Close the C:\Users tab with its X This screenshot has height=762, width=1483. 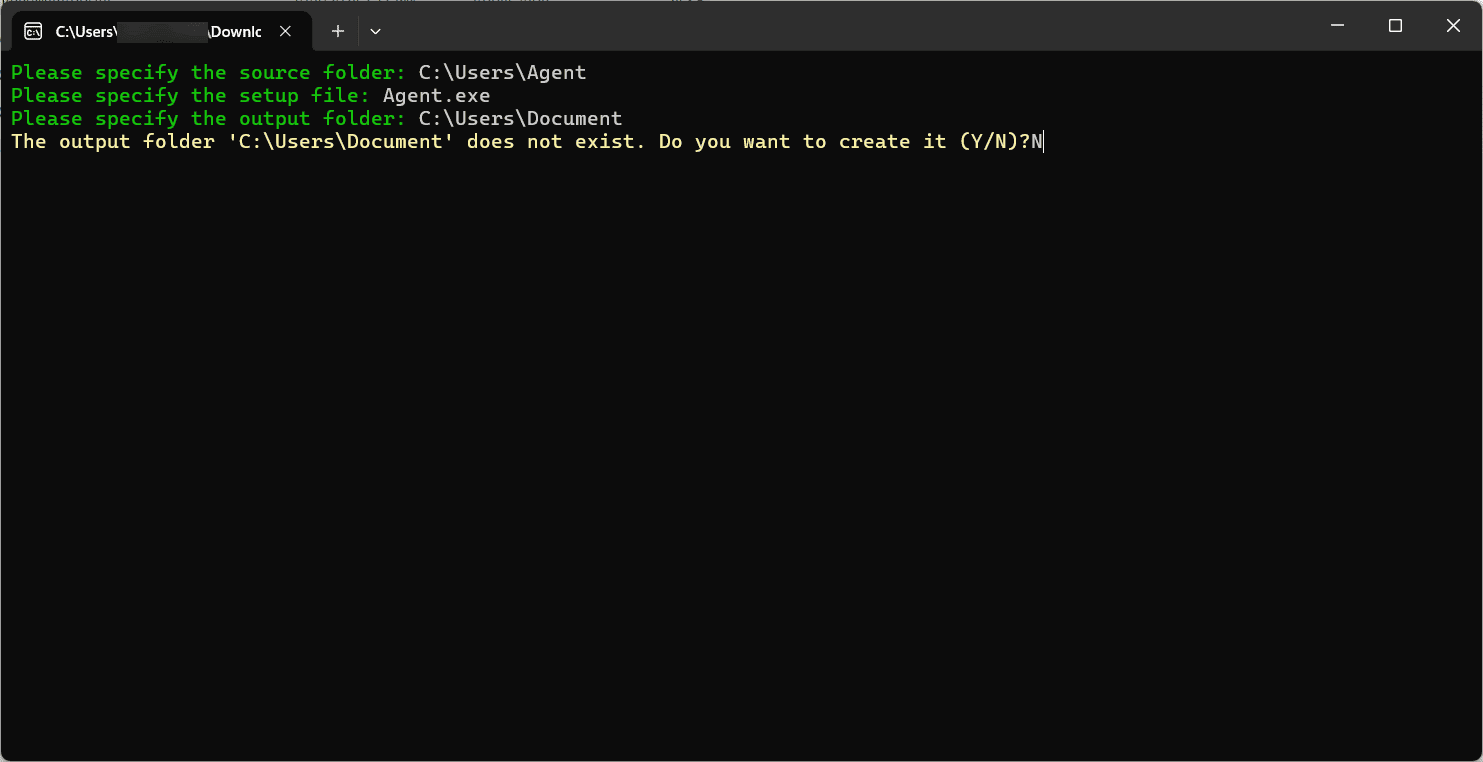tap(285, 31)
